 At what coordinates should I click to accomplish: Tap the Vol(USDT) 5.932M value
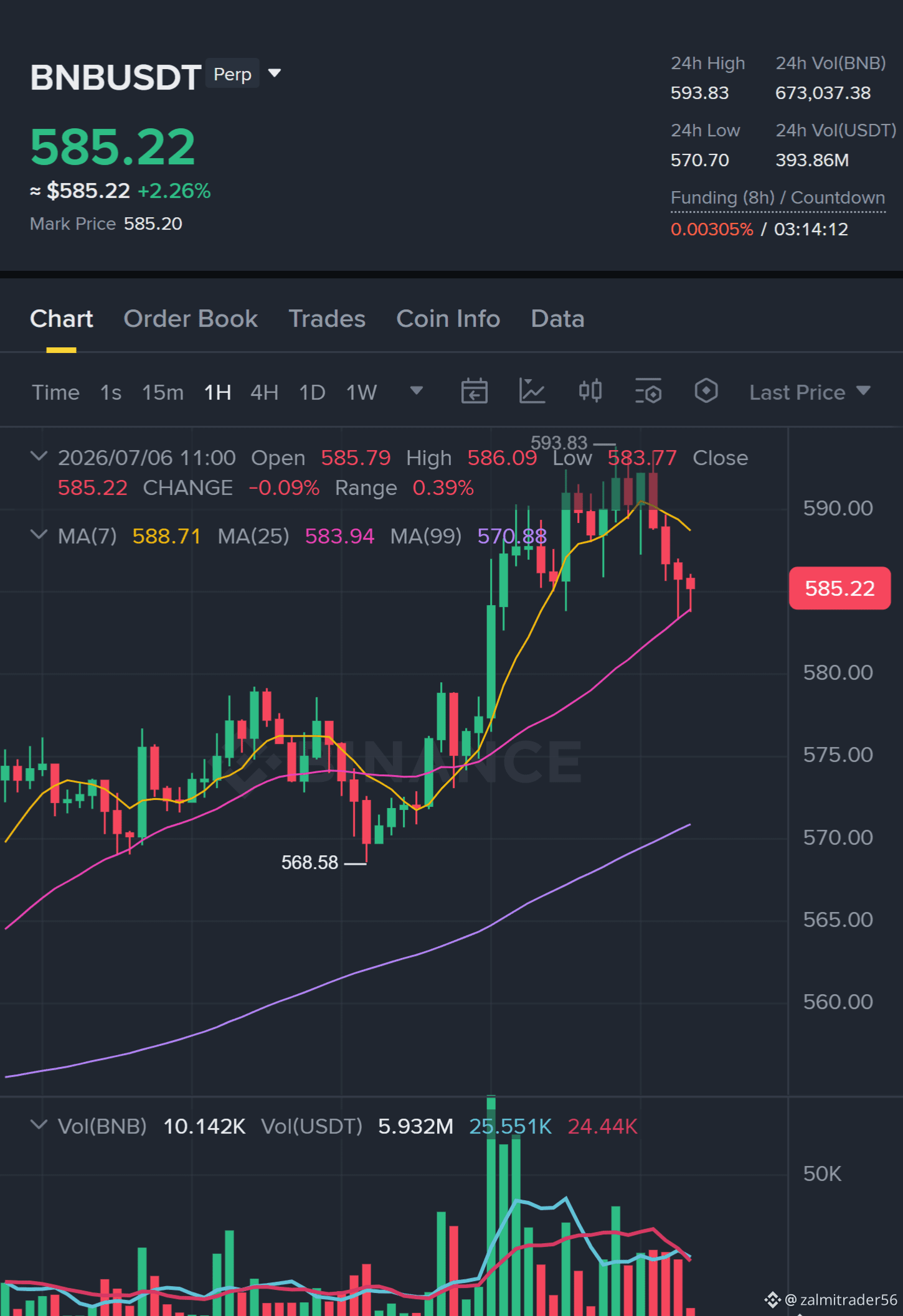coord(415,1126)
